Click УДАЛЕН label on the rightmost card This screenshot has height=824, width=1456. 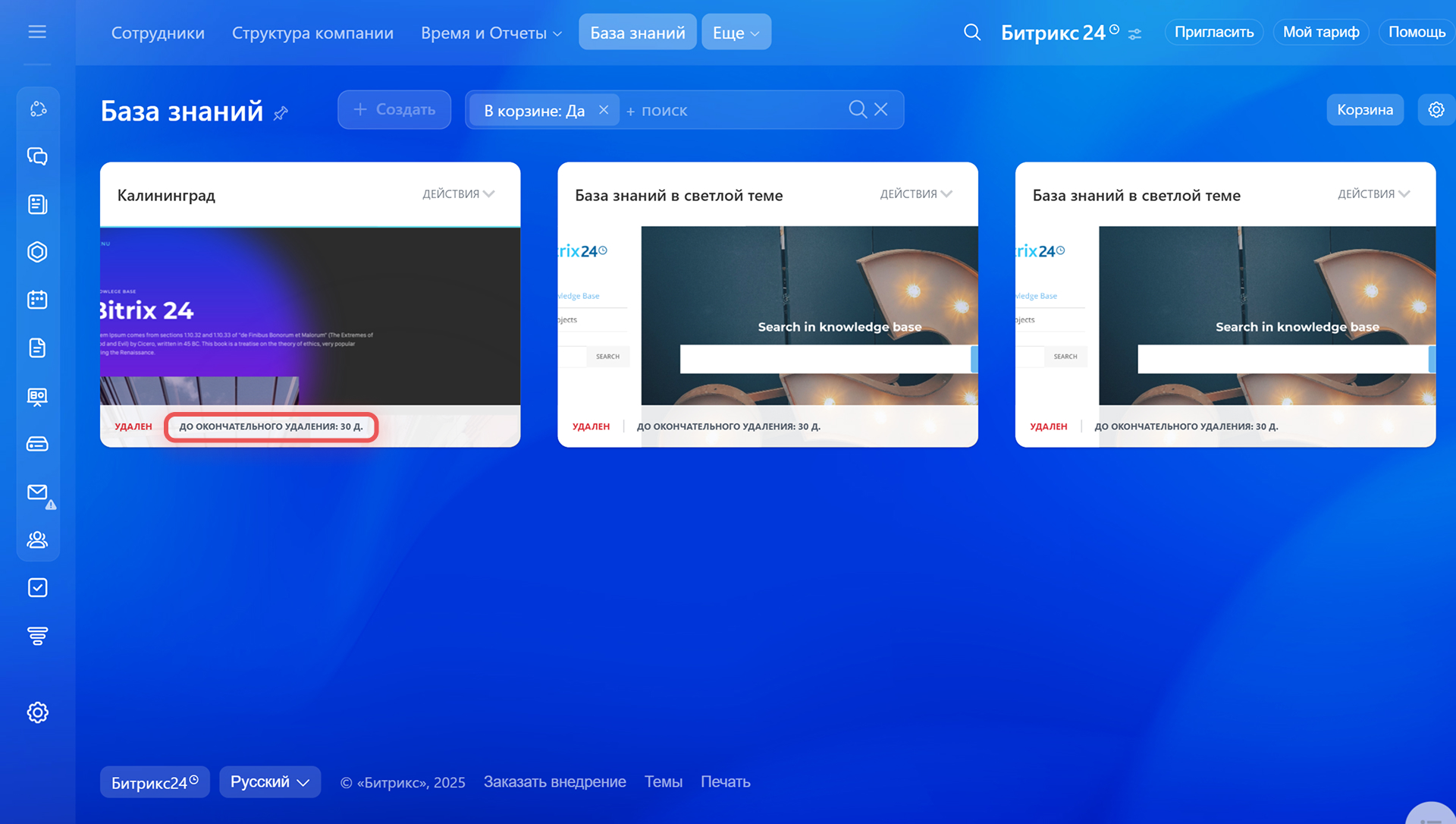point(1049,426)
